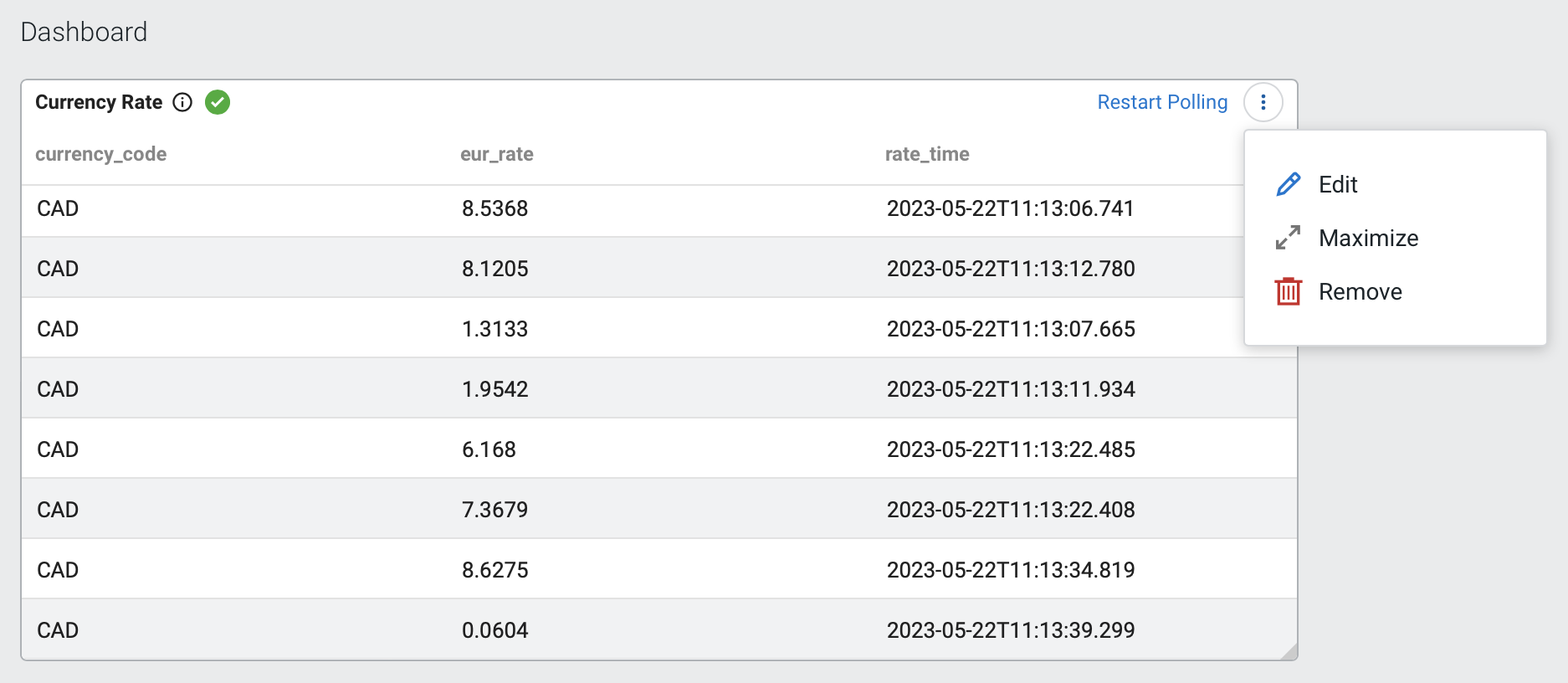Click the Dashboard page title
Viewport: 1568px width, 683px height.
pyautogui.click(x=84, y=32)
